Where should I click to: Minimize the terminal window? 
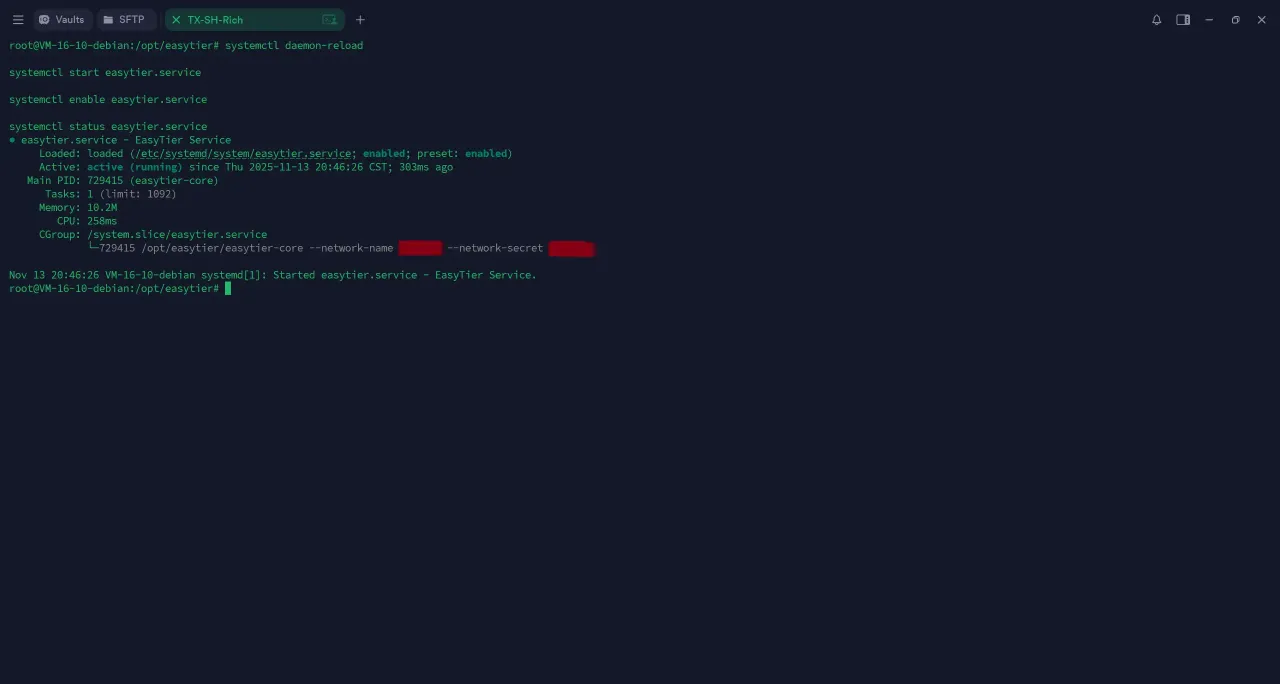pos(1209,19)
